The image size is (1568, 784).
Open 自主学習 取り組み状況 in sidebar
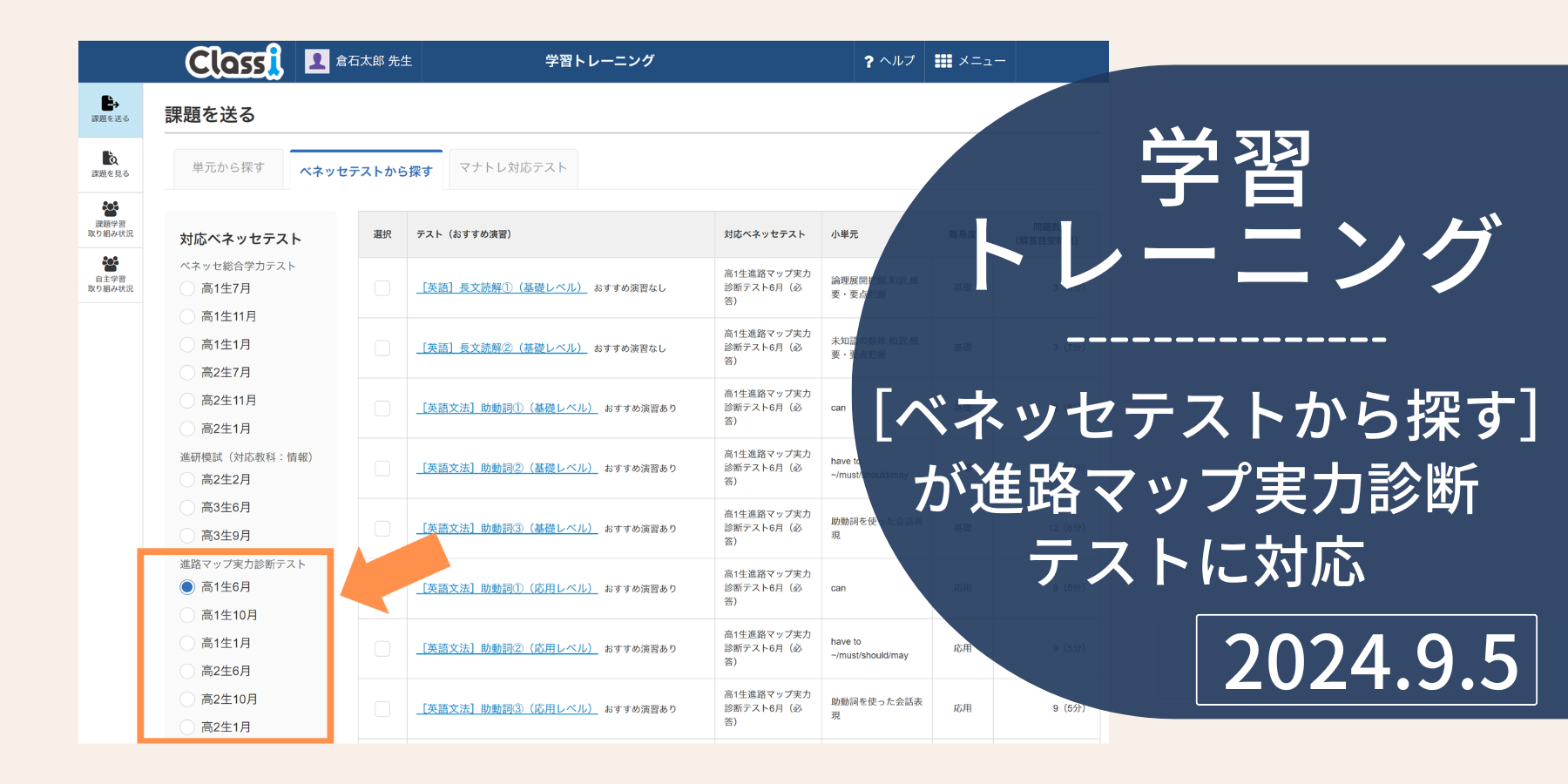[x=111, y=274]
